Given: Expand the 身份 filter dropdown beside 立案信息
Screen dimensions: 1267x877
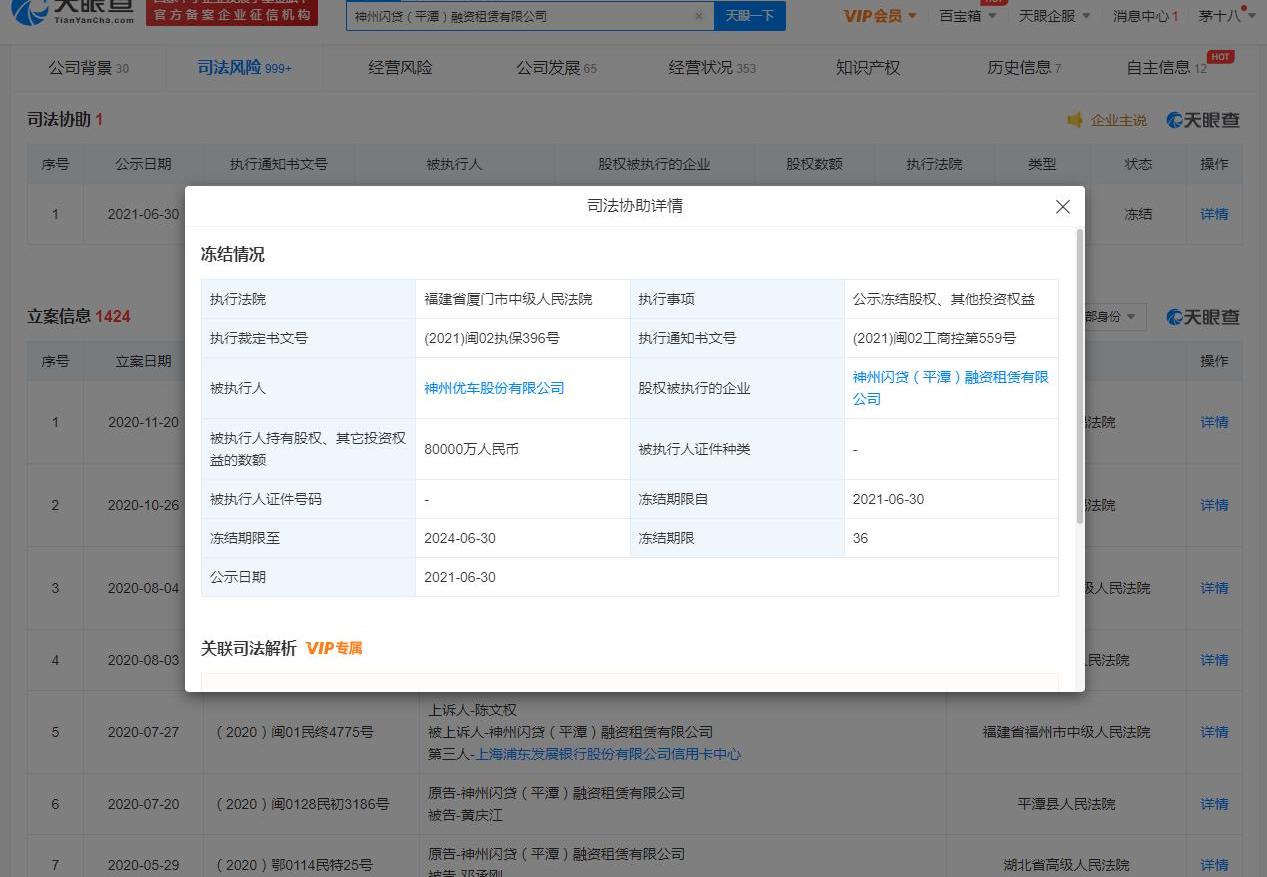Looking at the screenshot, I should 1109,317.
